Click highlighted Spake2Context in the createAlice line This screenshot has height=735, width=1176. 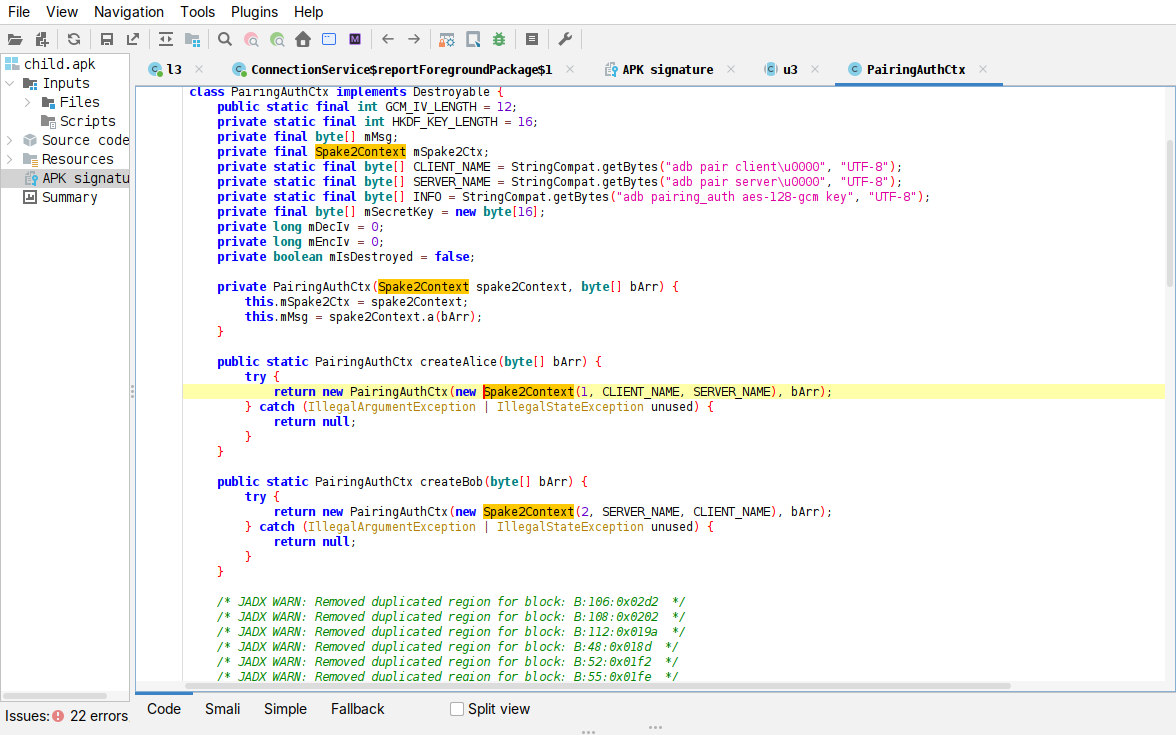click(528, 392)
